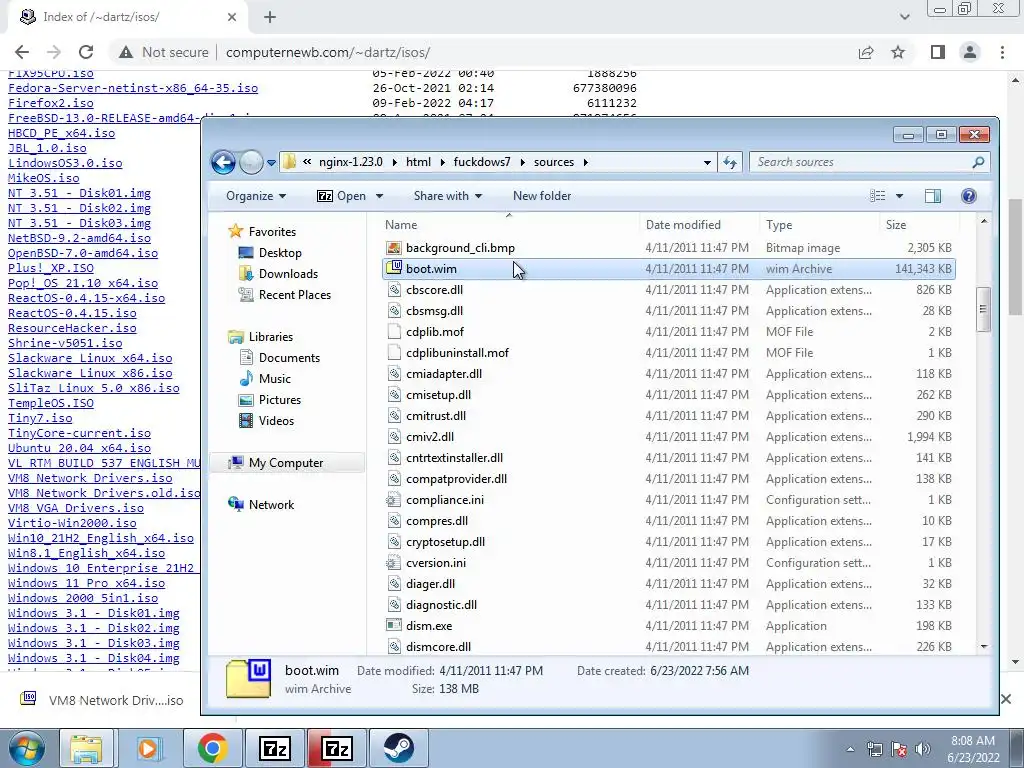1024x768 pixels.
Task: Expand the arrow after sources breadcrumb
Action: click(x=586, y=162)
